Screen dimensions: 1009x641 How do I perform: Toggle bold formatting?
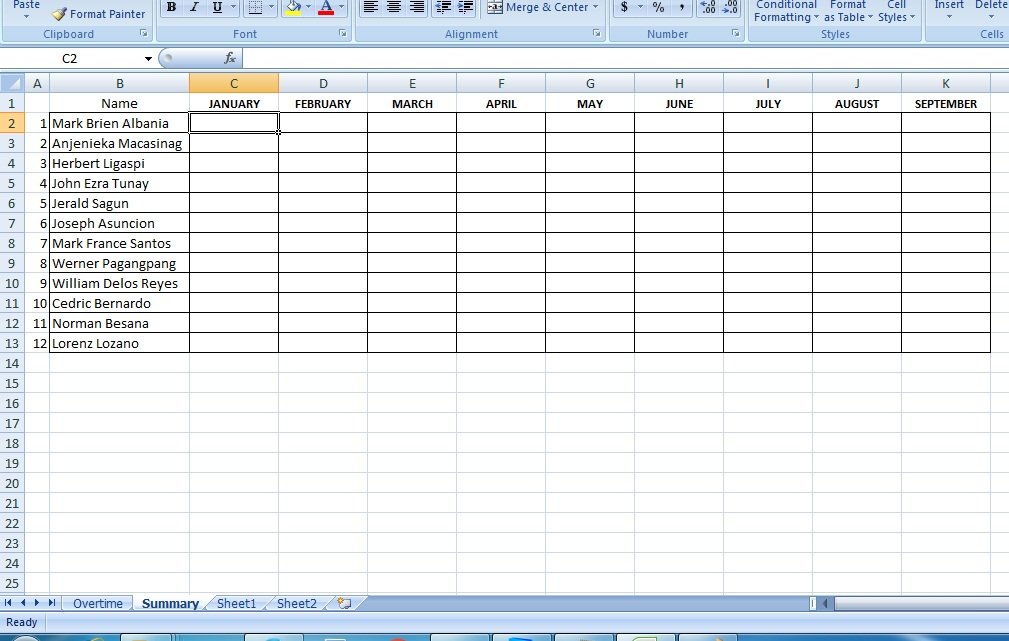171,8
